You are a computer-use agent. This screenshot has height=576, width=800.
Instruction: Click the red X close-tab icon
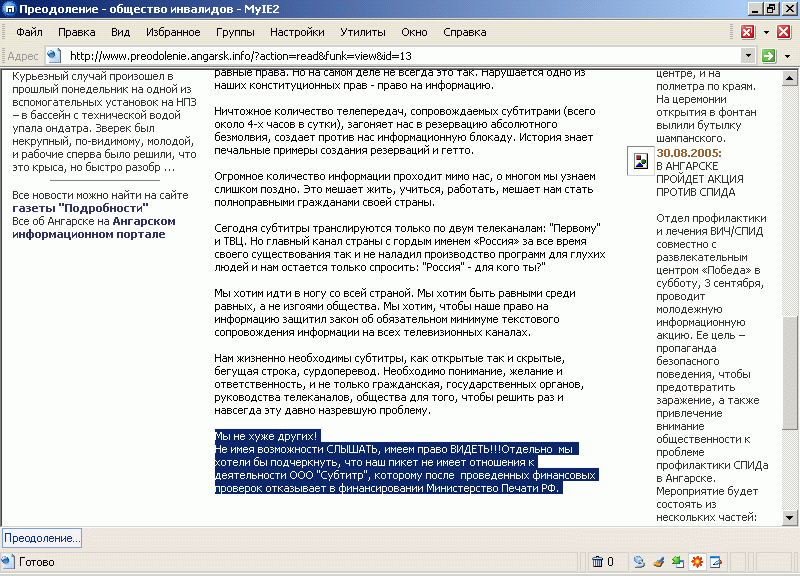coord(784,32)
